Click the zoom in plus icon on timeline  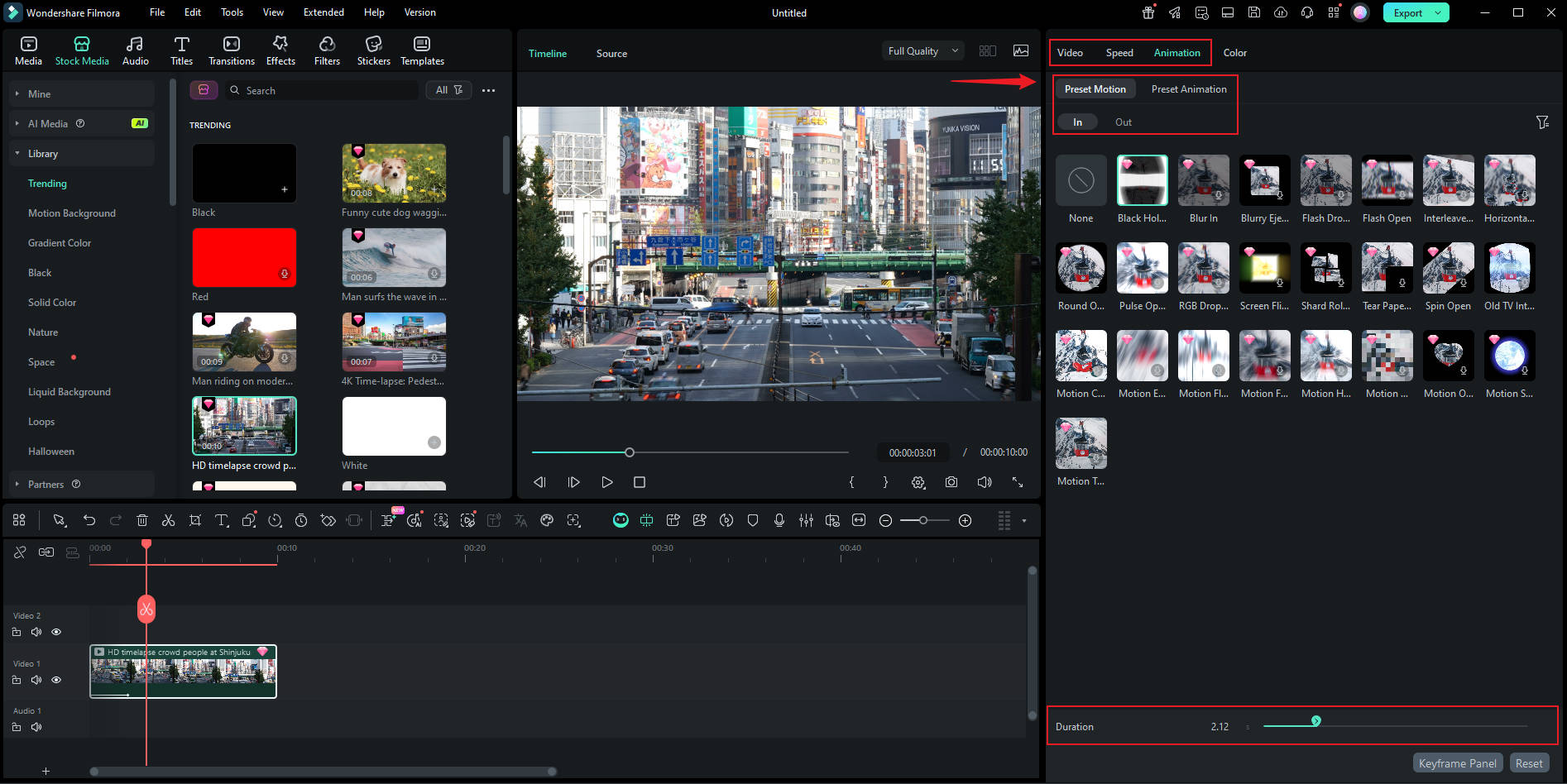(965, 520)
